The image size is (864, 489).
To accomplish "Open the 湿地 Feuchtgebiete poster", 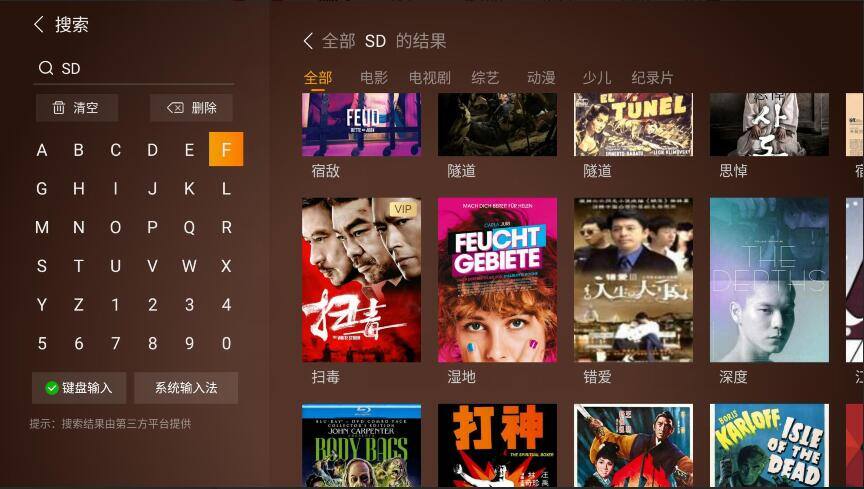I will [498, 280].
